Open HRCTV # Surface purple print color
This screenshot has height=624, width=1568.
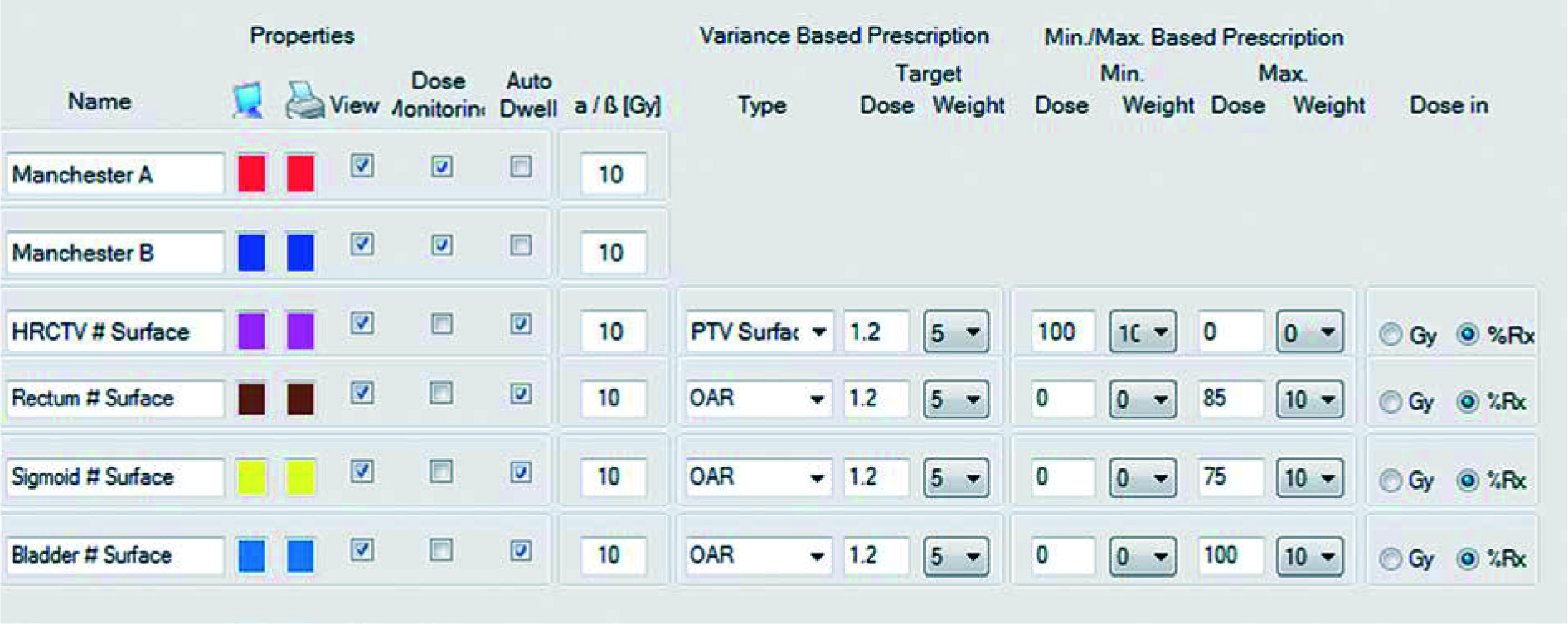300,331
